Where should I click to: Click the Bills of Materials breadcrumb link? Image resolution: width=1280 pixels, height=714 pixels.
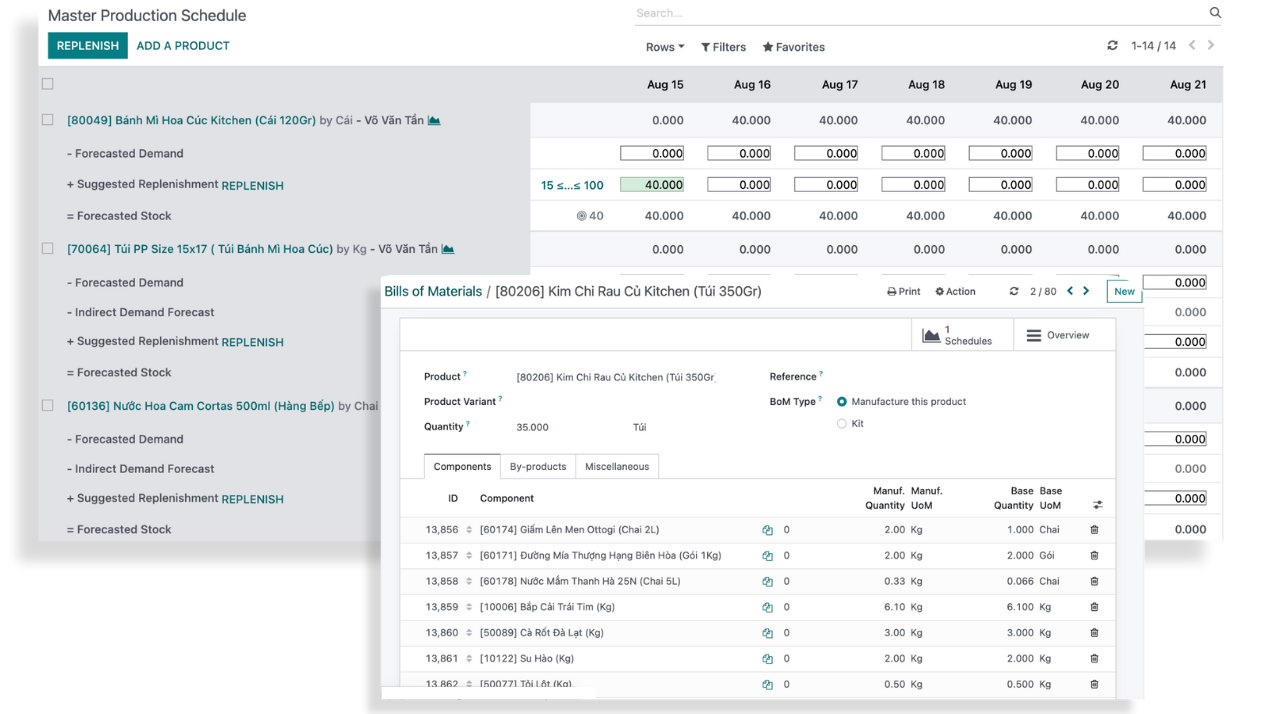(433, 291)
